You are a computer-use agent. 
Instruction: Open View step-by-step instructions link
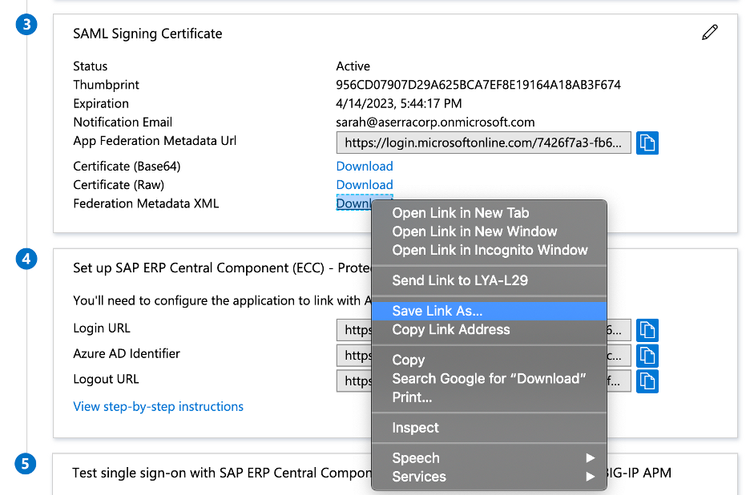point(158,407)
